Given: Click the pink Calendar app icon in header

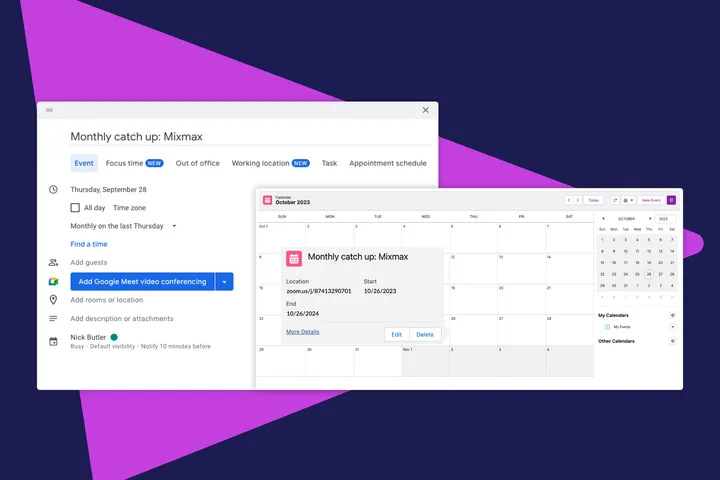Looking at the screenshot, I should click(267, 200).
